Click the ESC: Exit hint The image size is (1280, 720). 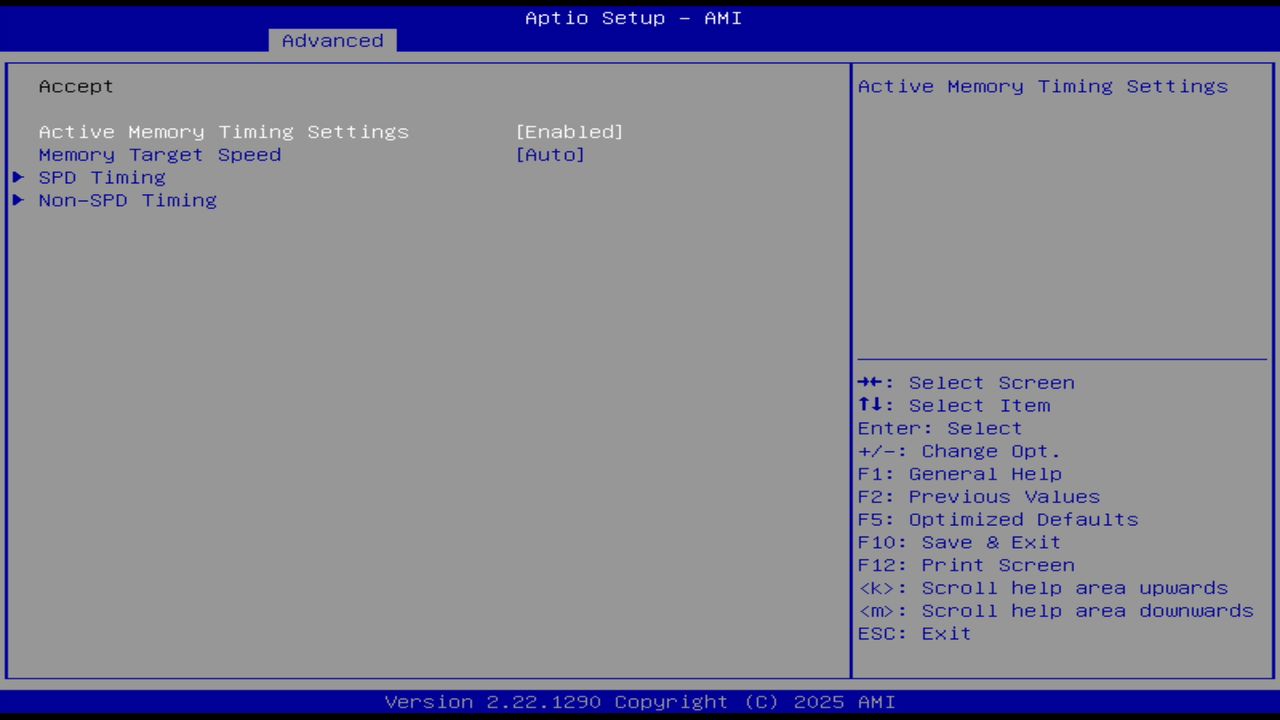coord(914,634)
